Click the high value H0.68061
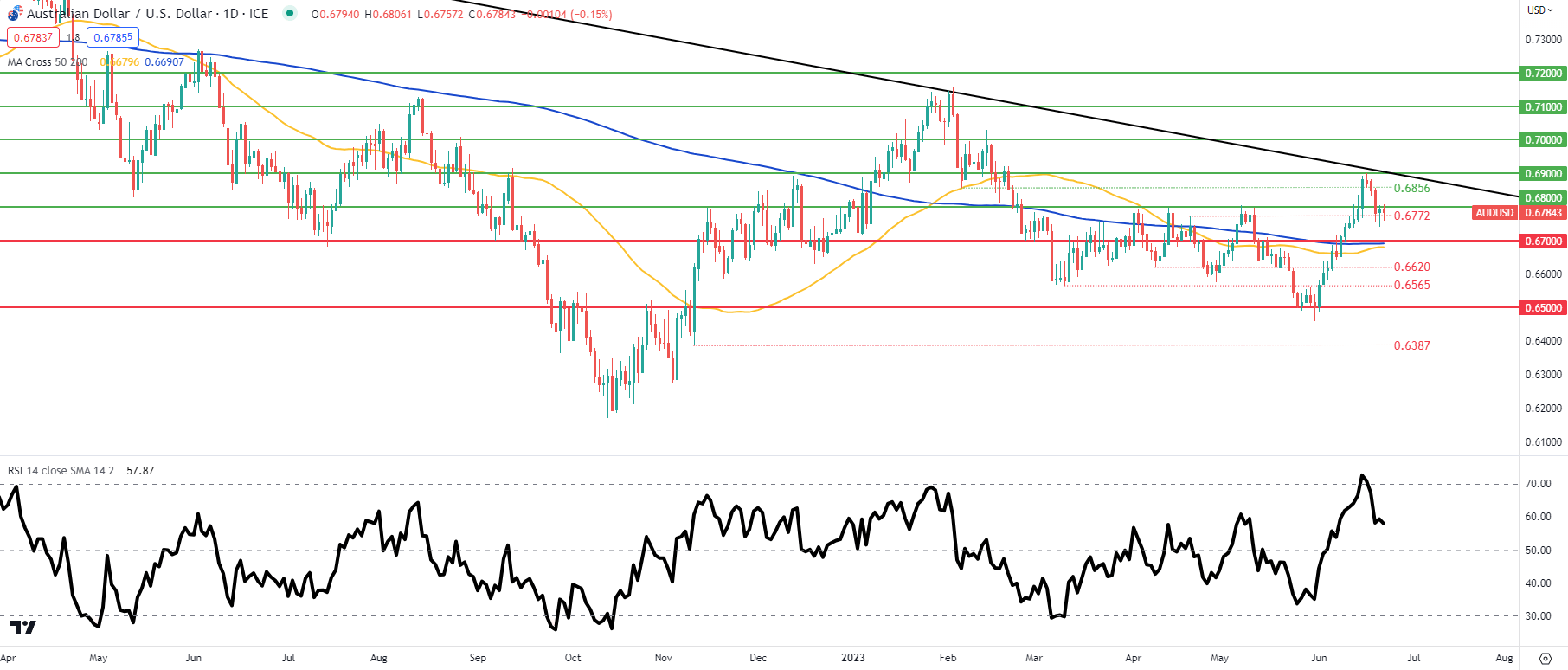 pyautogui.click(x=388, y=15)
